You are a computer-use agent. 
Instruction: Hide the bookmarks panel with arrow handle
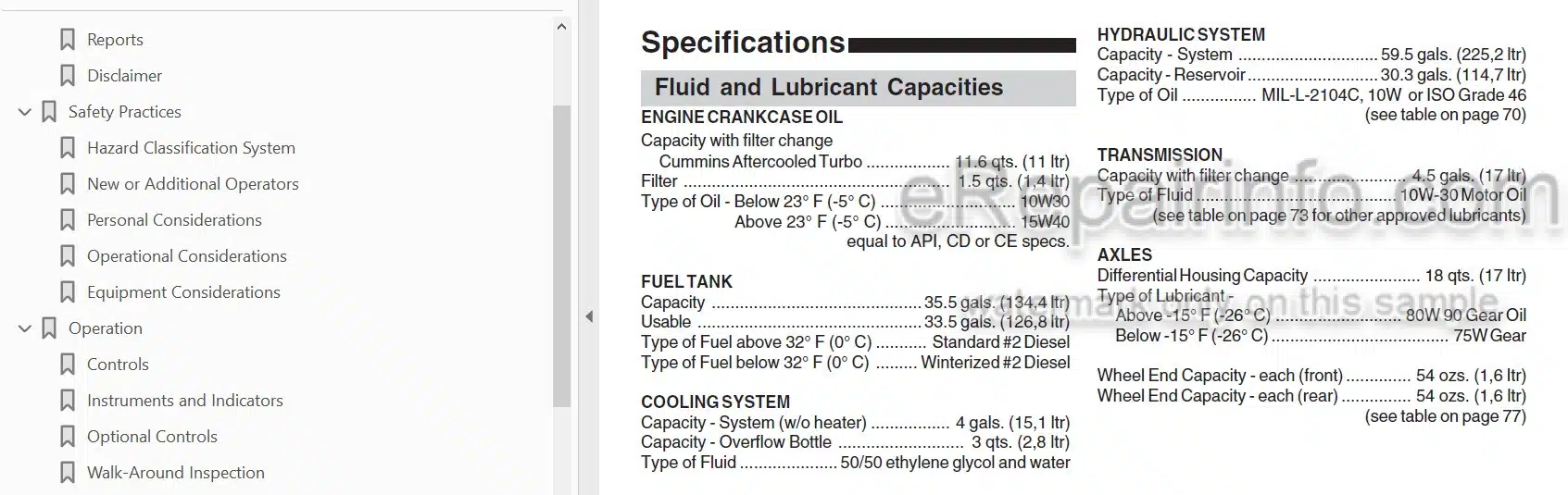click(589, 316)
